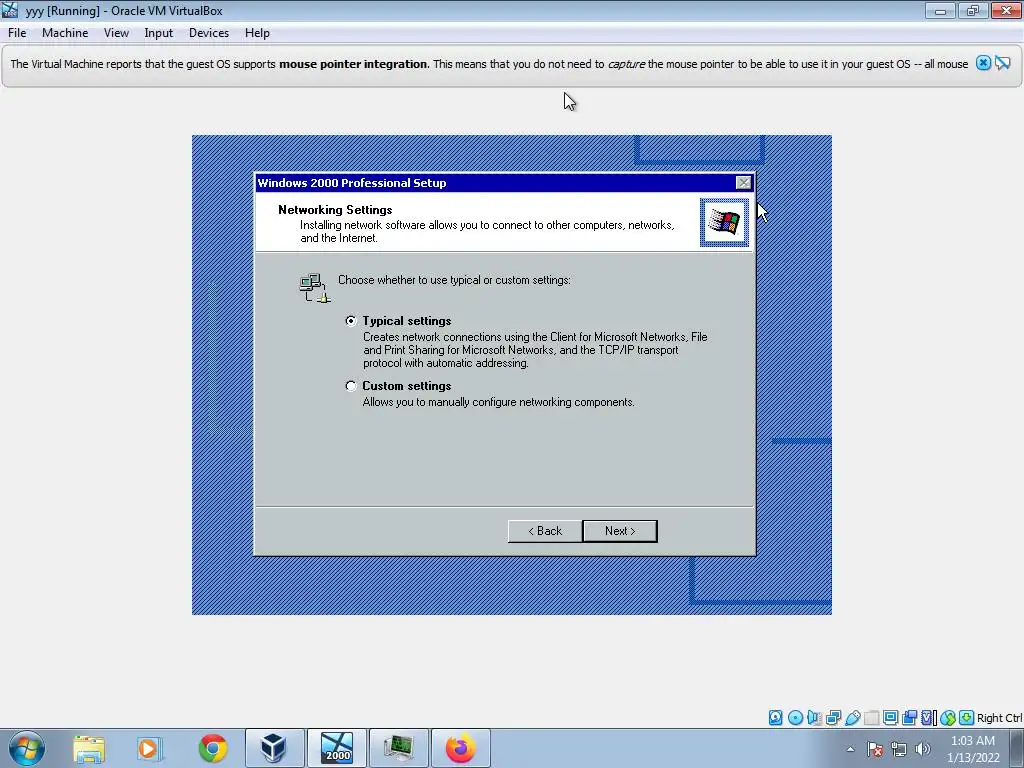
Task: Click the network tray icon
Action: (x=899, y=749)
